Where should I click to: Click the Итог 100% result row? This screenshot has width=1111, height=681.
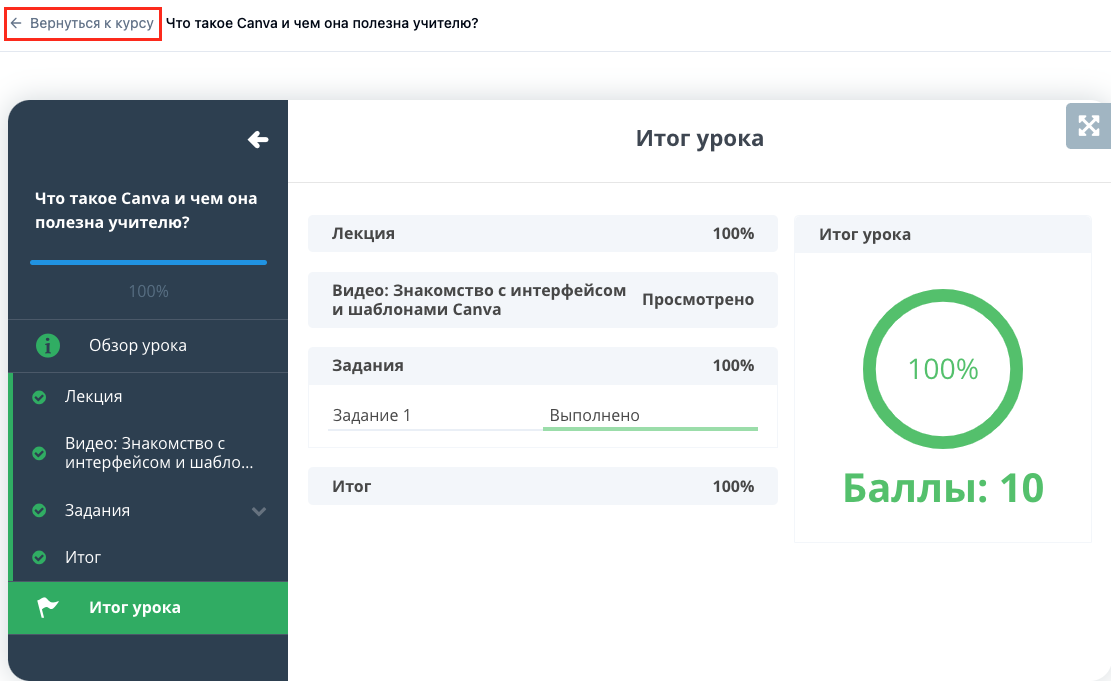[543, 486]
